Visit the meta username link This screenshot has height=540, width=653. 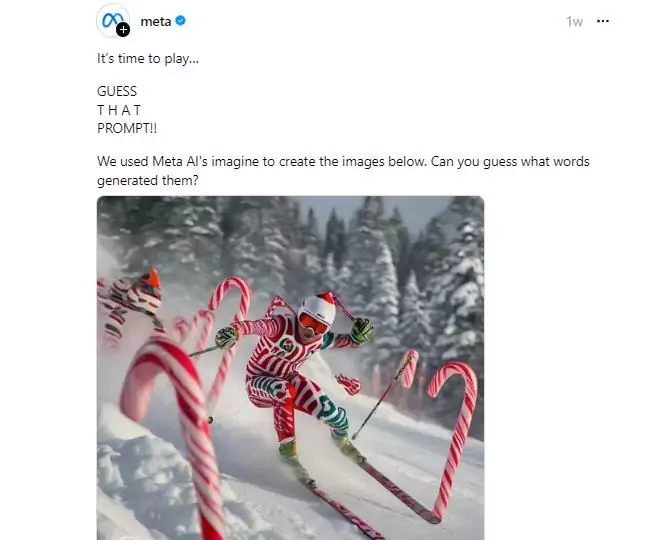[156, 21]
